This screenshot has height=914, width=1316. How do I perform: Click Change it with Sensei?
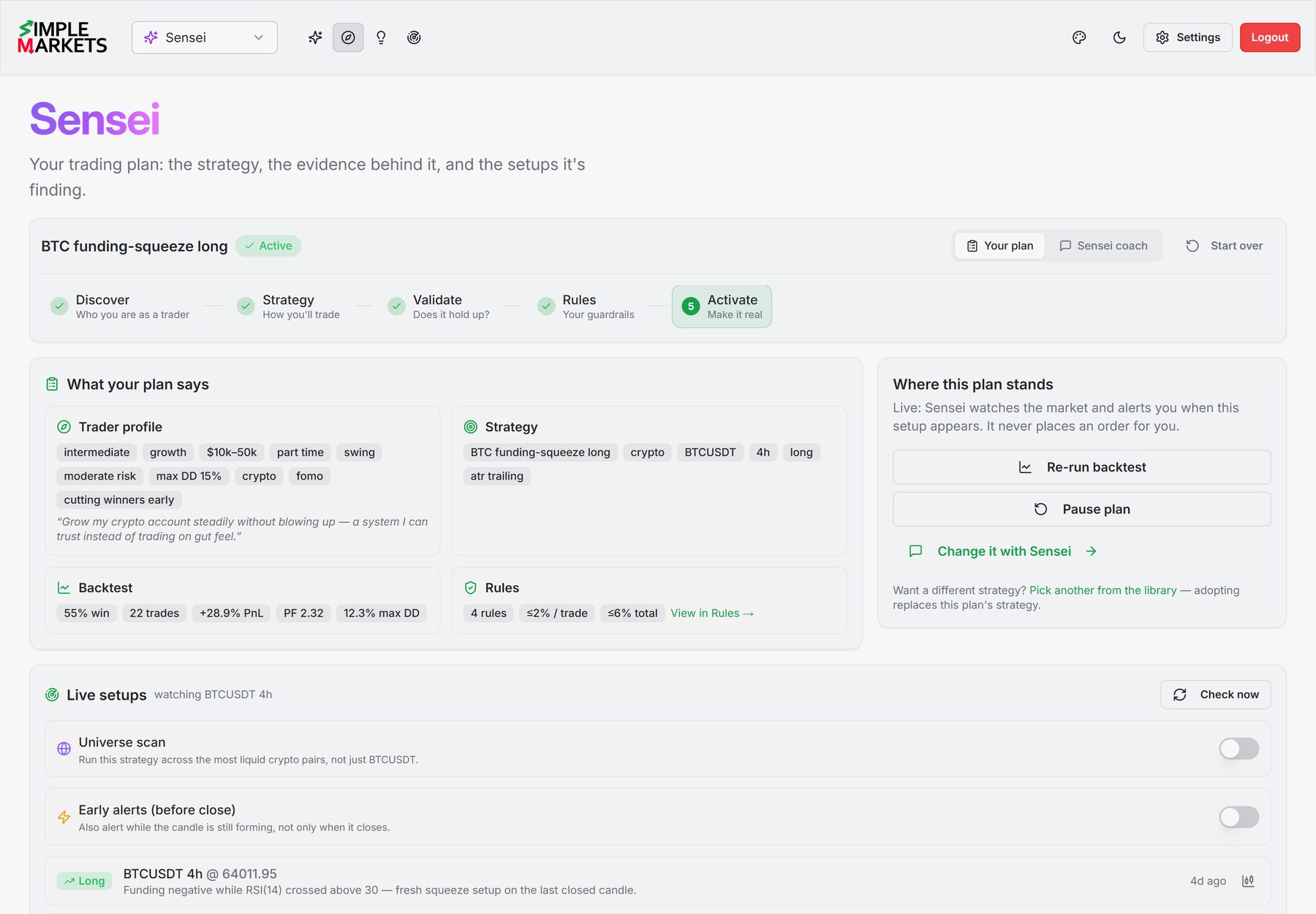[x=1002, y=551]
